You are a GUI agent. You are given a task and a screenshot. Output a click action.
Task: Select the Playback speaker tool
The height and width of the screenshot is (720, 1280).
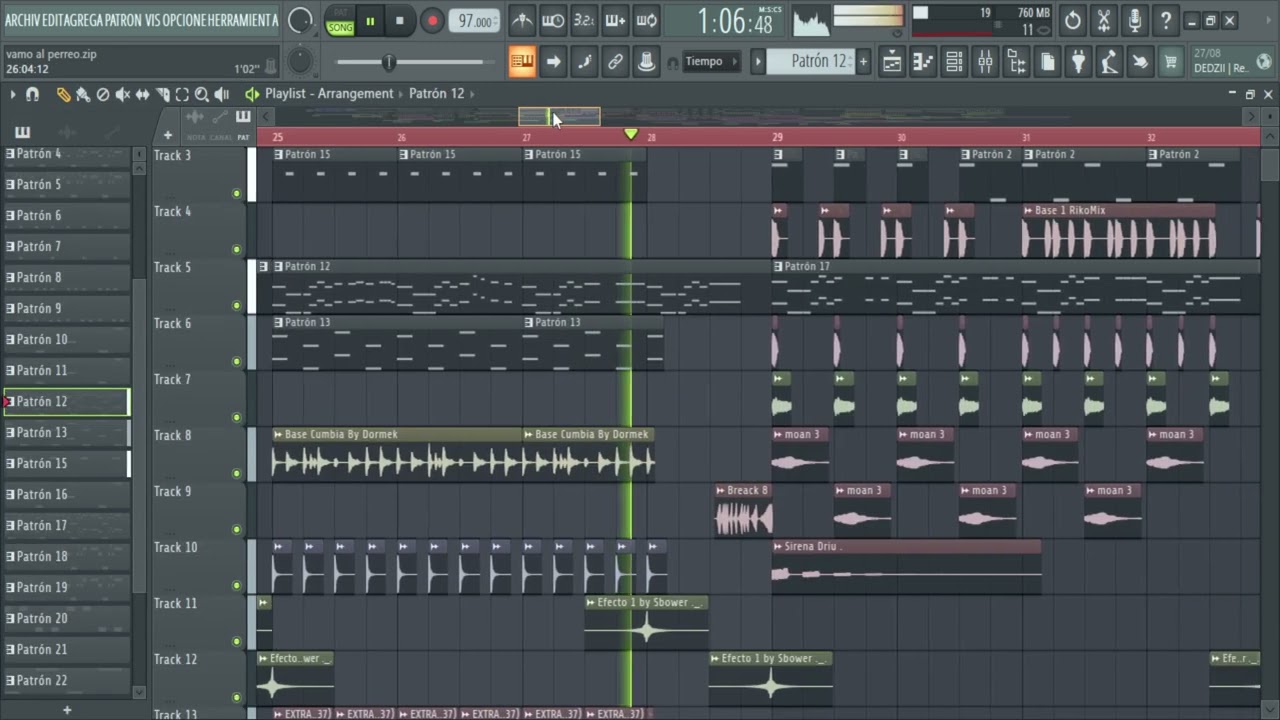[222, 94]
